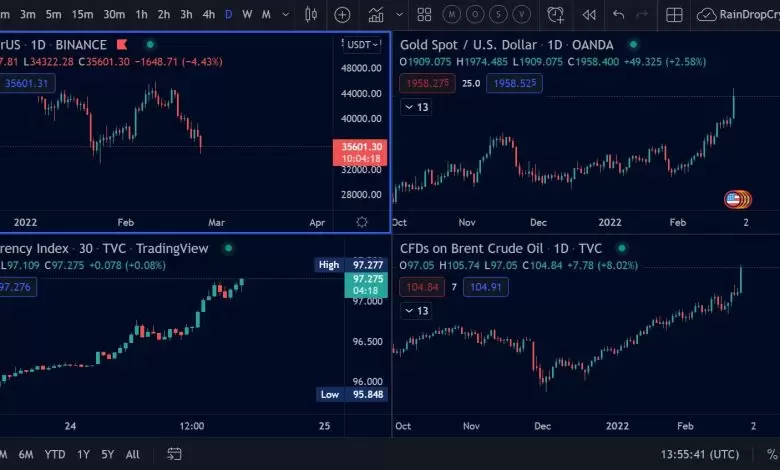Image resolution: width=780 pixels, height=470 pixels.
Task: Undo the last chart action
Action: 618,15
